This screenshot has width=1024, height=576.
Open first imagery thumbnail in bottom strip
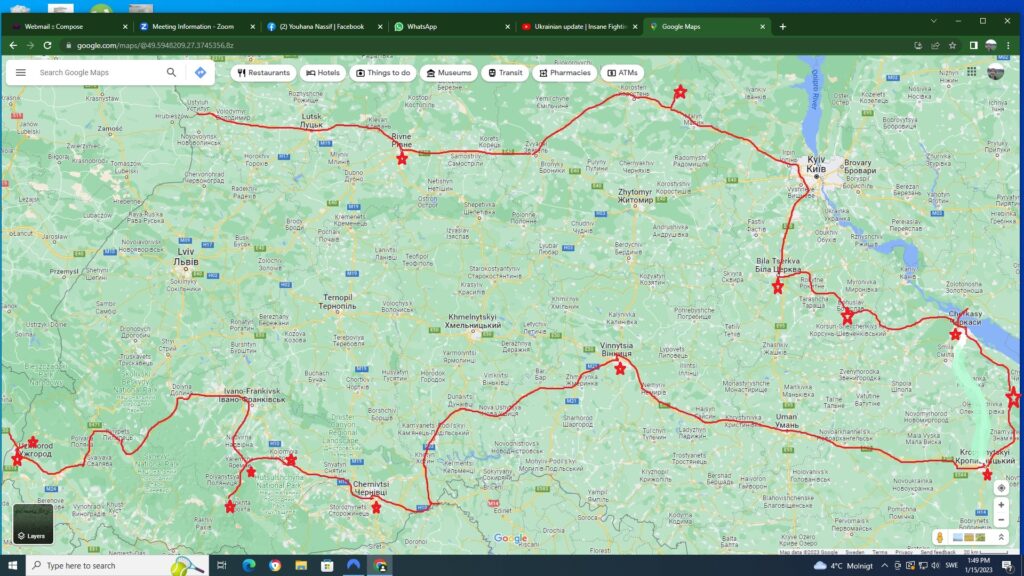click(957, 537)
